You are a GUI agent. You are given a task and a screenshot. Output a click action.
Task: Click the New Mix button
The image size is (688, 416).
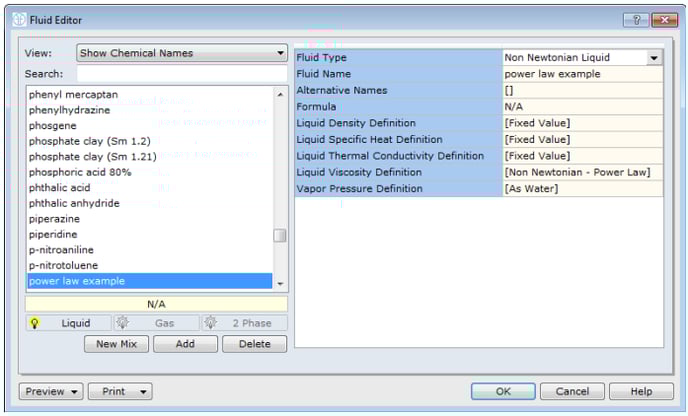coord(116,344)
